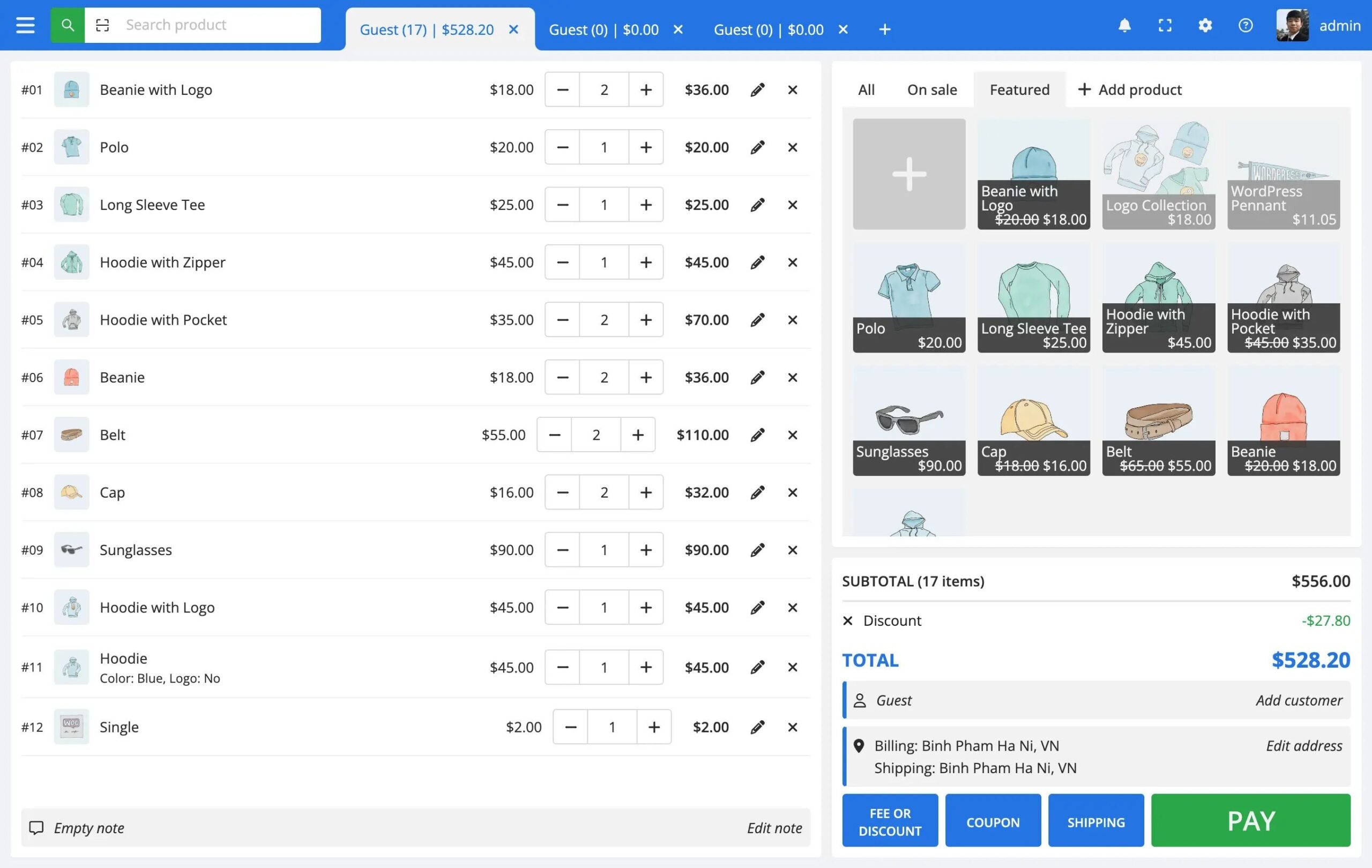Increase Beanie with Logo quantity
The height and width of the screenshot is (868, 1372).
point(646,90)
